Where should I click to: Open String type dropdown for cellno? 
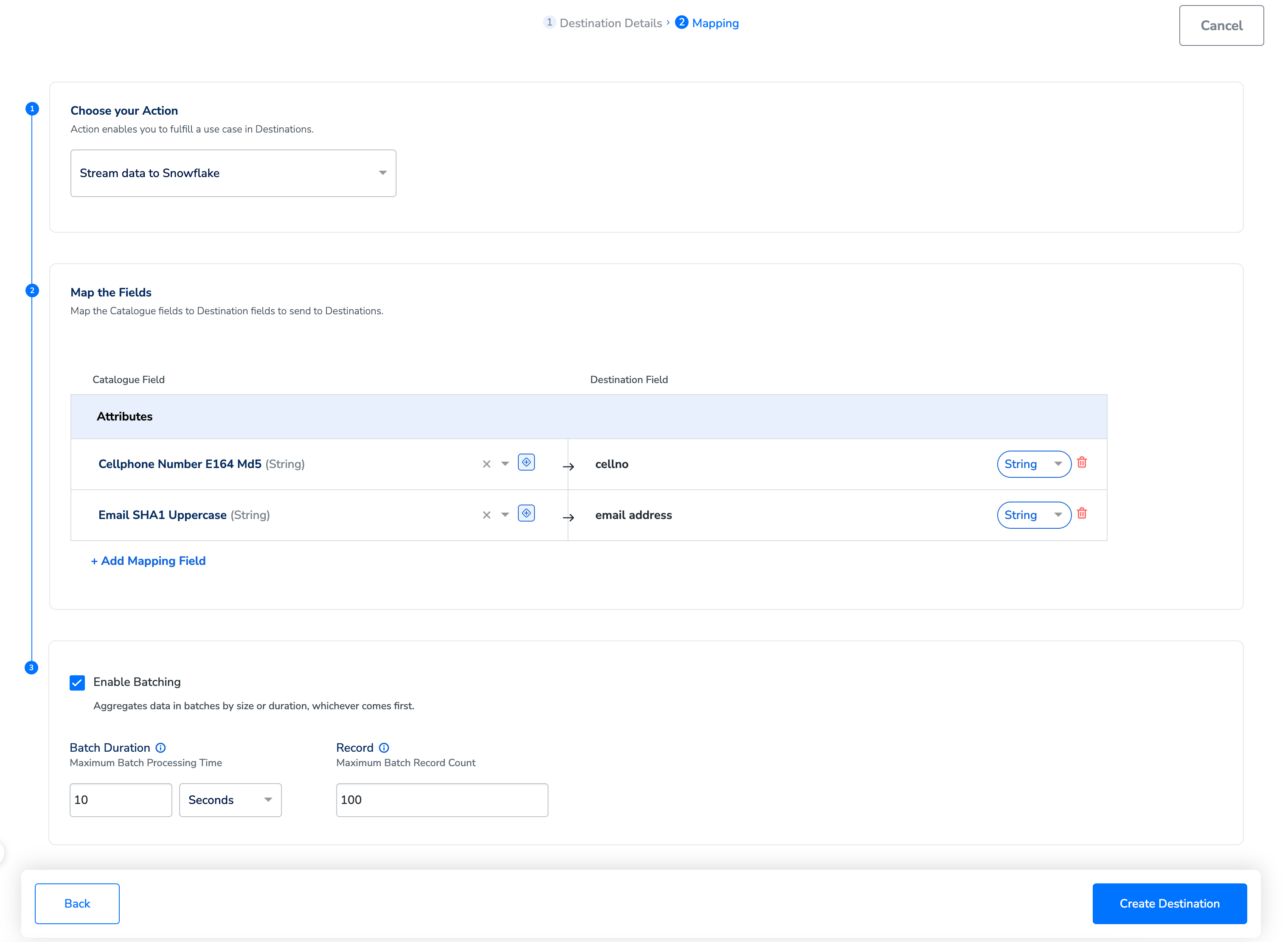(x=1033, y=464)
